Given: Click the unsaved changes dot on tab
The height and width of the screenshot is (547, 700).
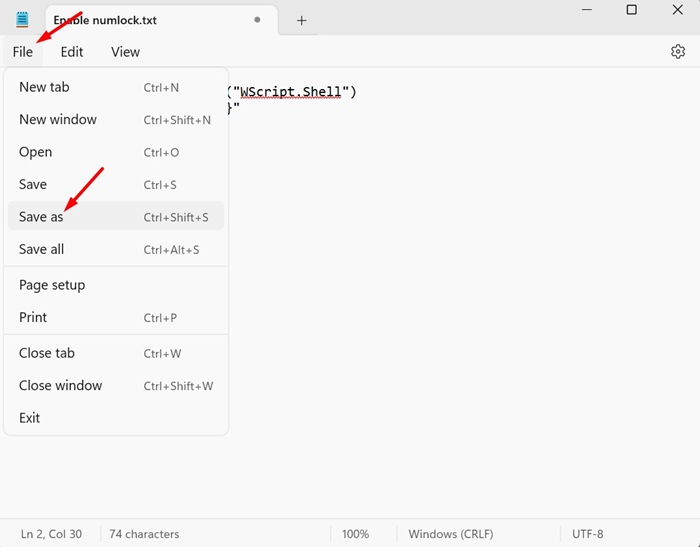Looking at the screenshot, I should click(x=257, y=20).
